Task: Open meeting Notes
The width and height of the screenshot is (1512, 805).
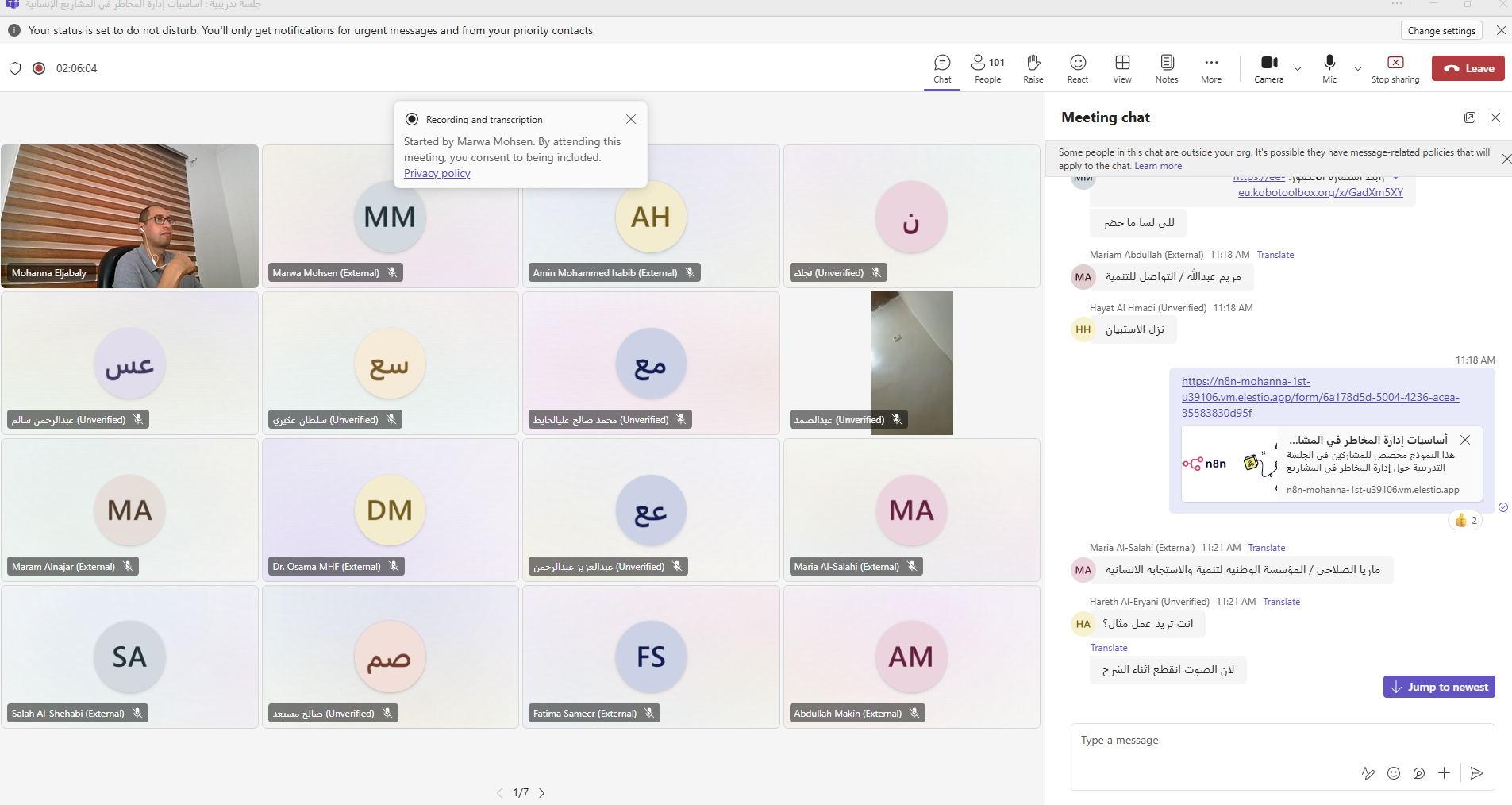Action: [1166, 68]
